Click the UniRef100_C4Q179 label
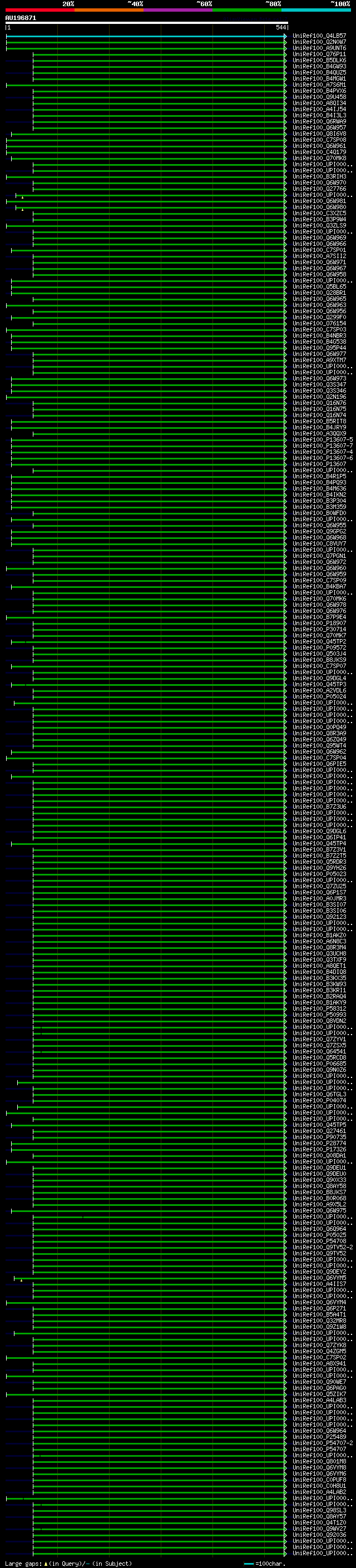This screenshot has height=1568, width=356. point(319,152)
